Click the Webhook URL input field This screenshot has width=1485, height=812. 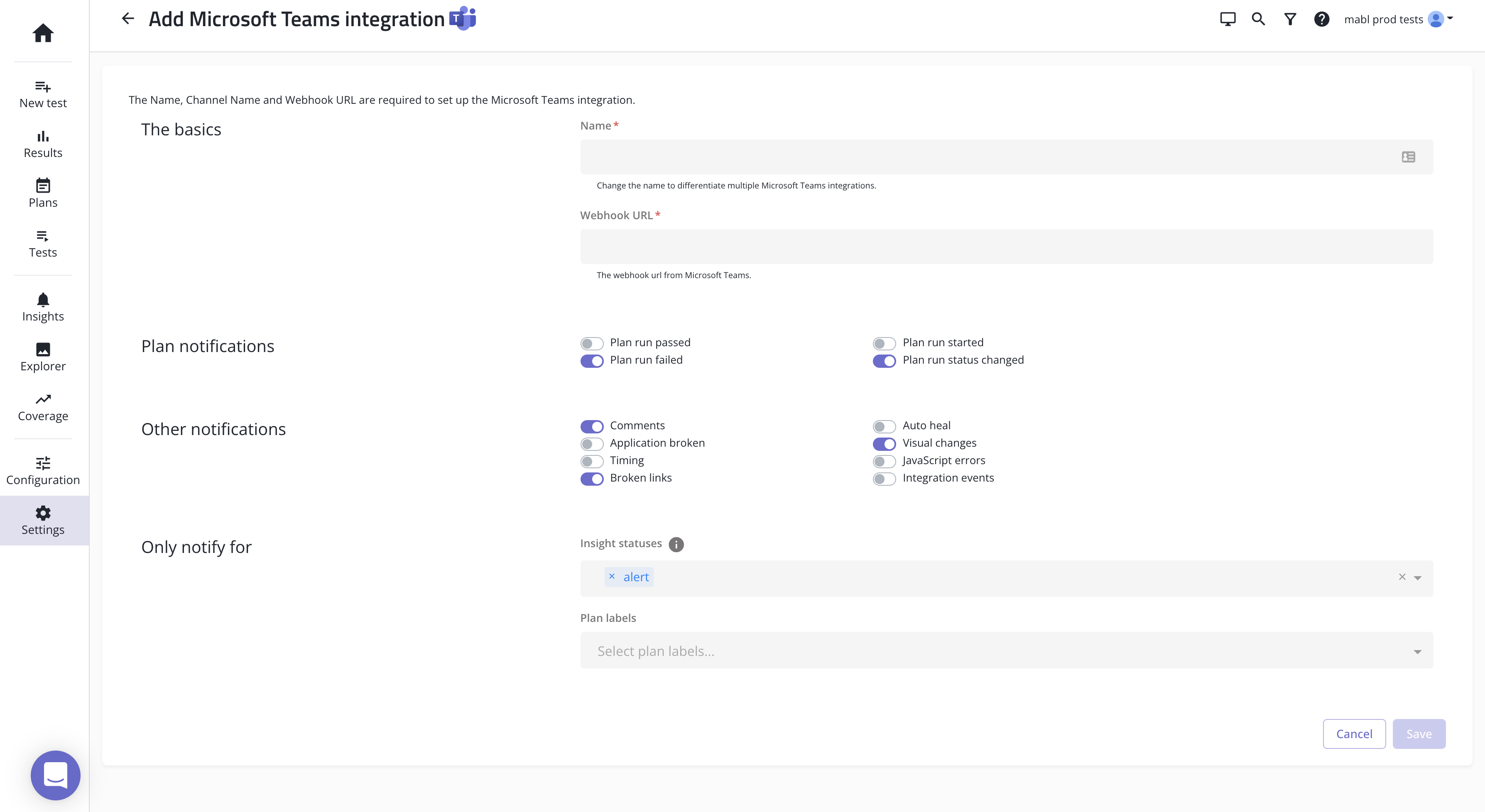click(x=1006, y=247)
